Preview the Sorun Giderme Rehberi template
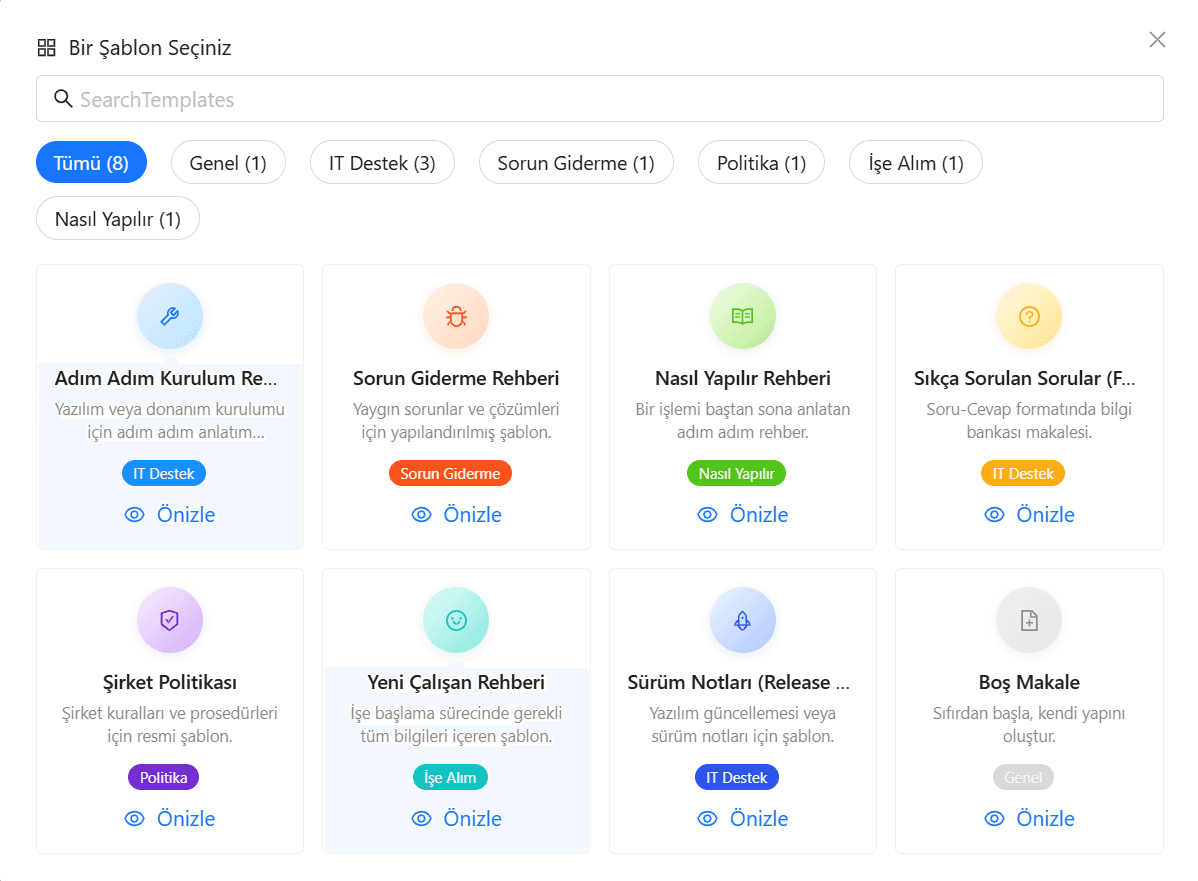 (x=456, y=515)
